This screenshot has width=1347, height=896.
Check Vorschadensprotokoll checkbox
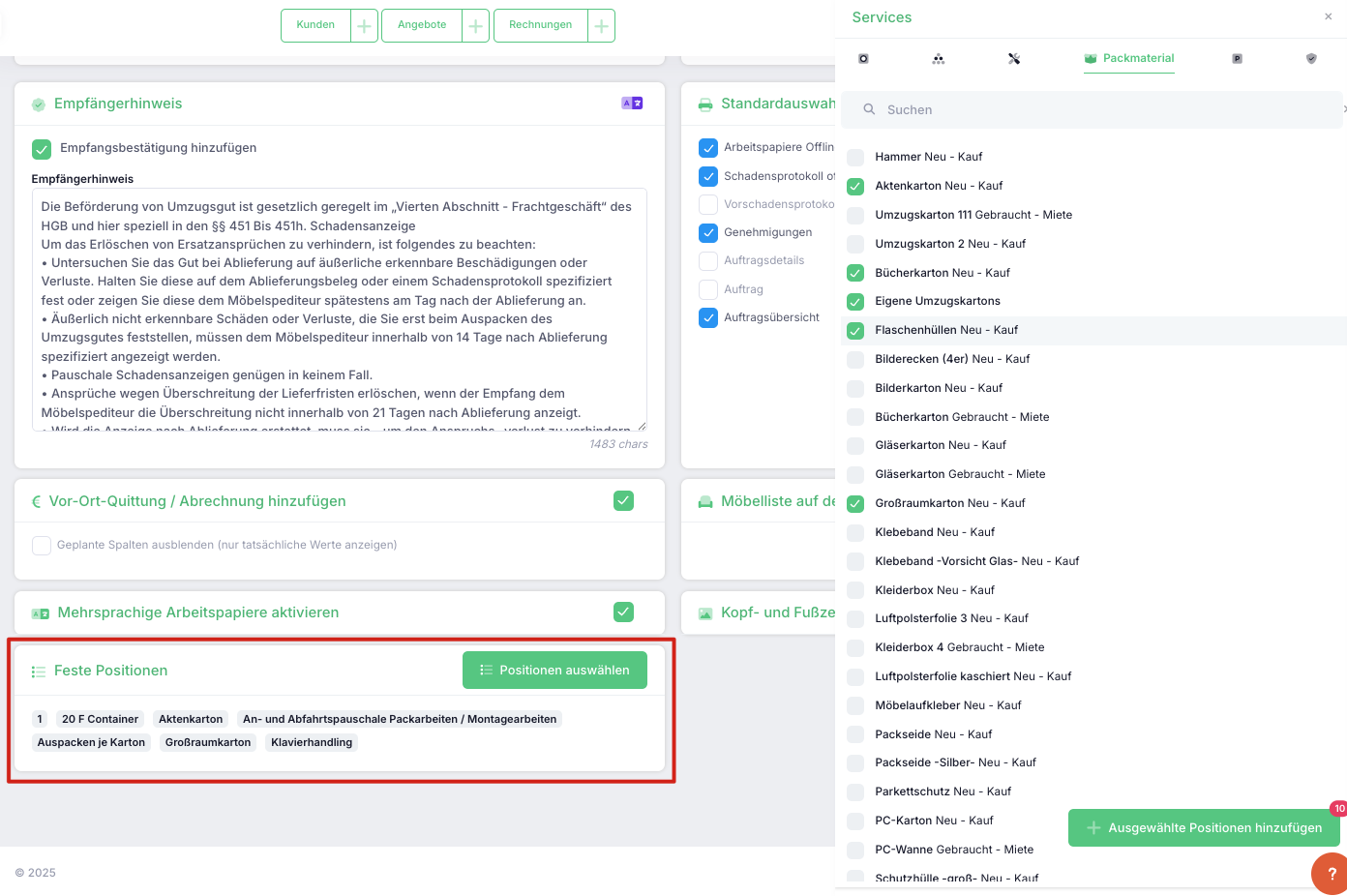pyautogui.click(x=708, y=205)
